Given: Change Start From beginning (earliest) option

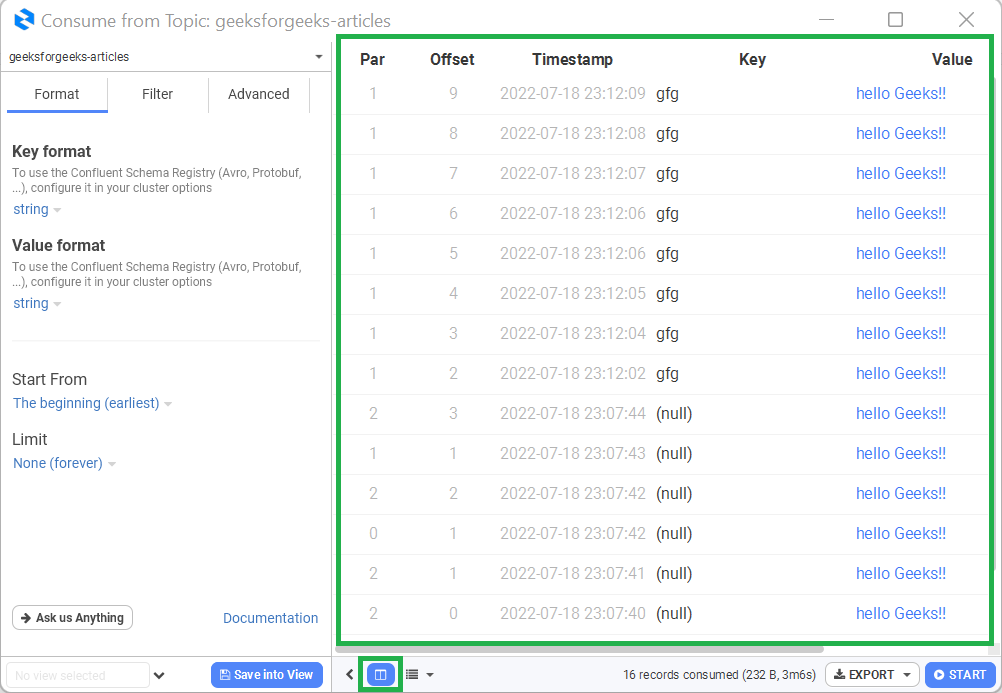Looking at the screenshot, I should pyautogui.click(x=92, y=403).
